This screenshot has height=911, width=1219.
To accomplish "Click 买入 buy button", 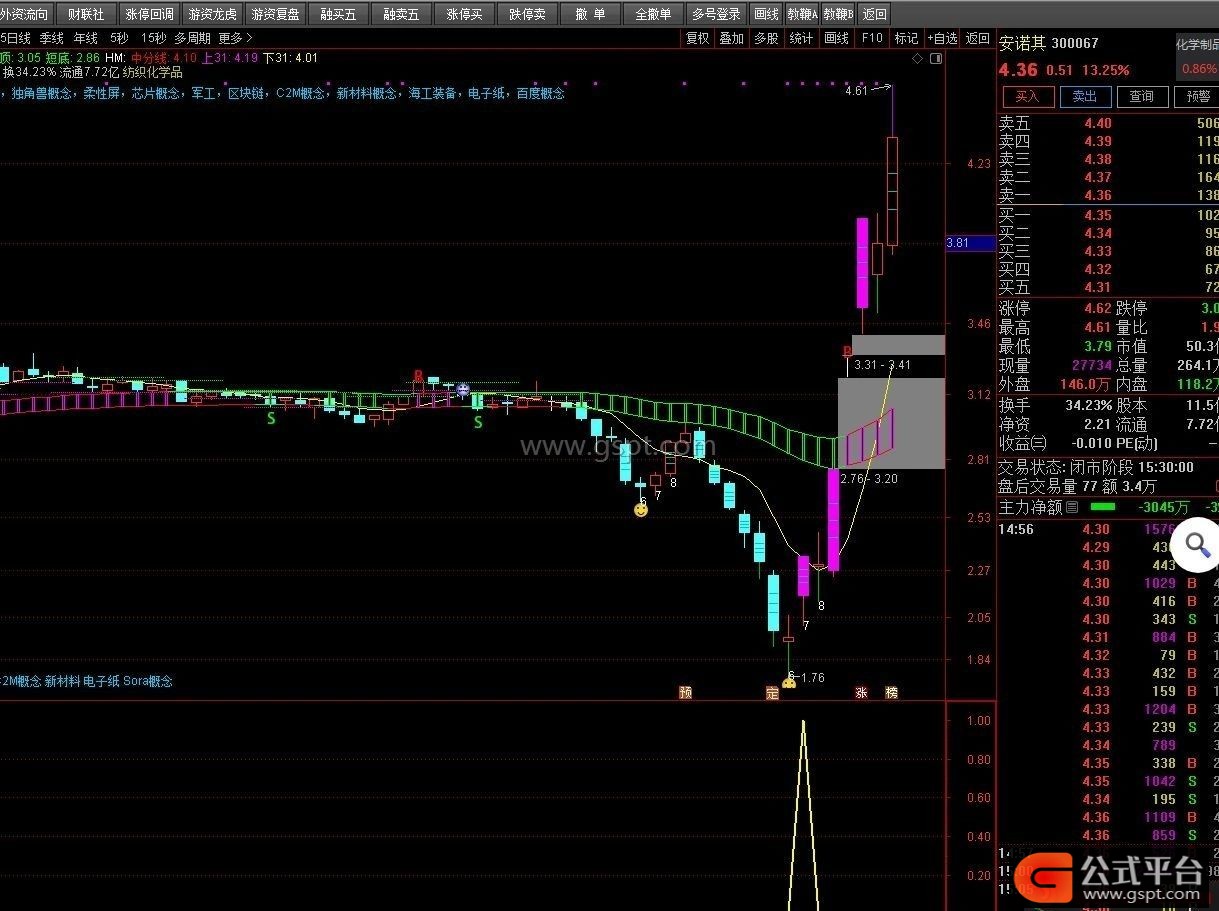I will pos(1028,96).
